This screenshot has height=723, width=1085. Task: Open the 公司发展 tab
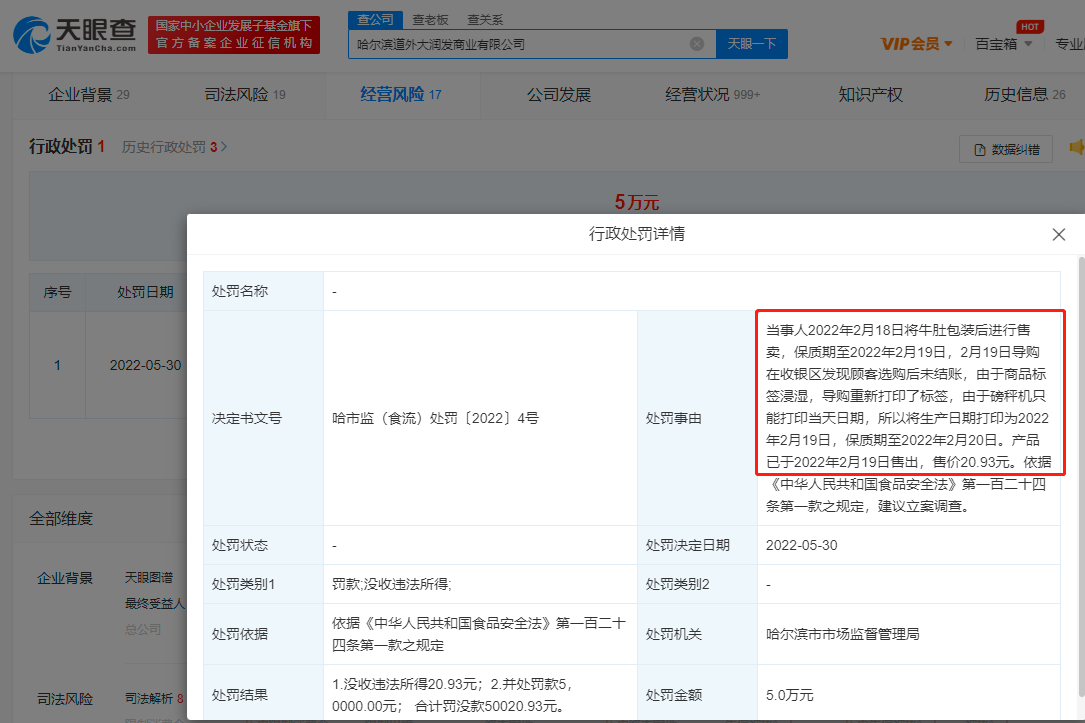[x=559, y=95]
